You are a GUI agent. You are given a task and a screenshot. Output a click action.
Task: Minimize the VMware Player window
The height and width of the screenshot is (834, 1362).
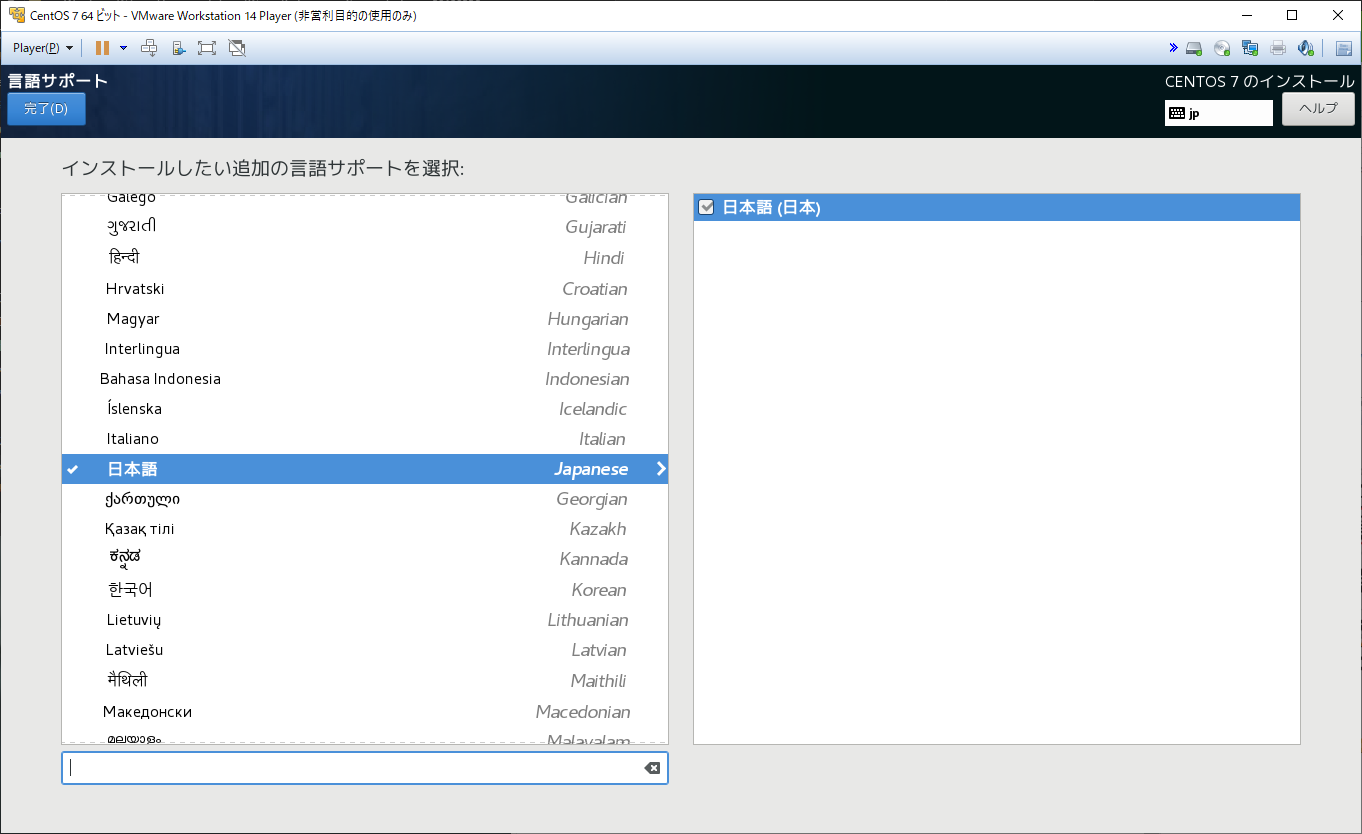[1247, 15]
